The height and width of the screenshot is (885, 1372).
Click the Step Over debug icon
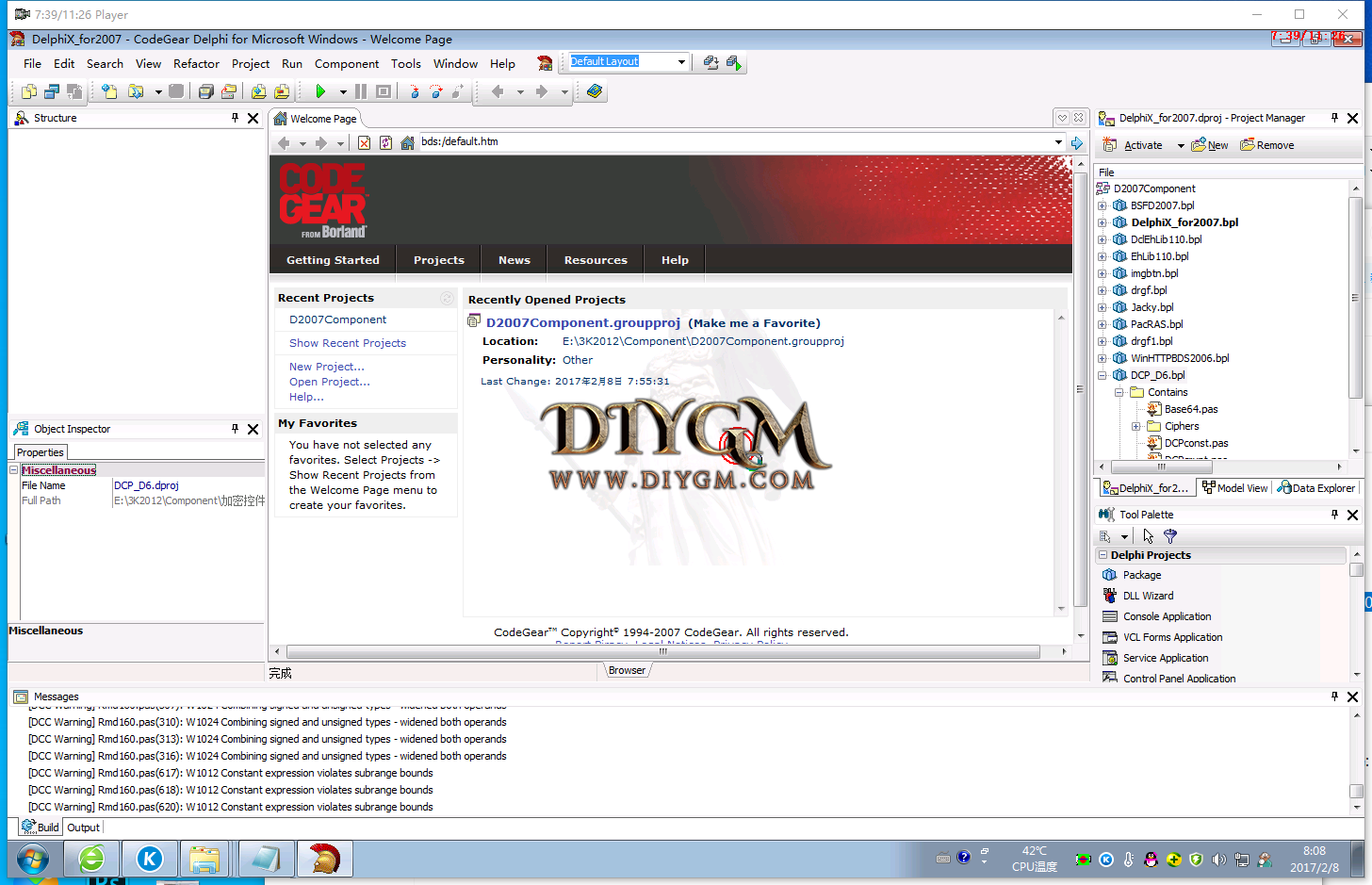coord(436,91)
